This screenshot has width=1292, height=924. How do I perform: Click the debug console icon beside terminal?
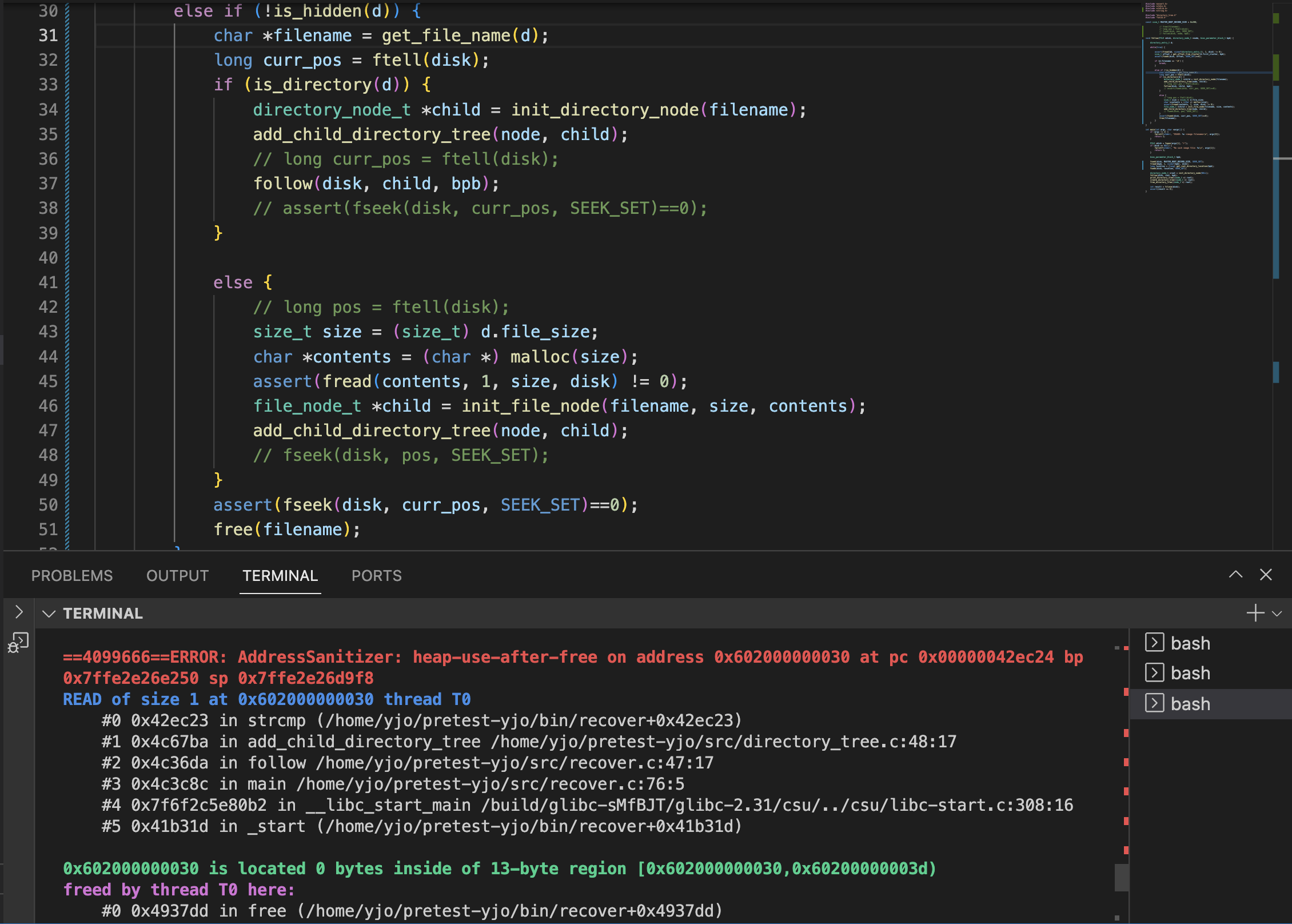[x=18, y=643]
